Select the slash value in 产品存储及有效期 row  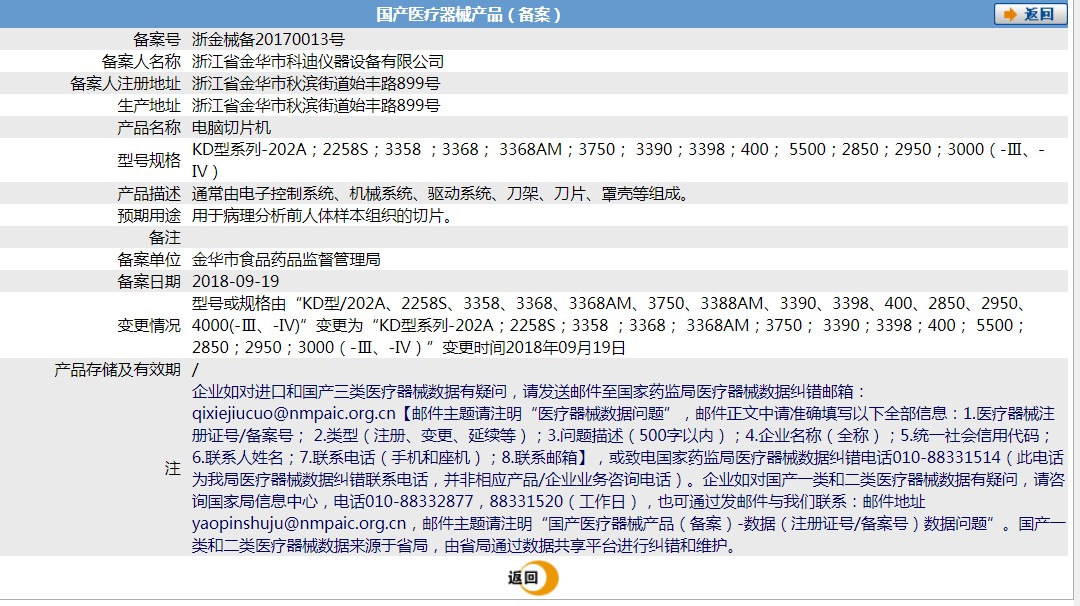(195, 370)
